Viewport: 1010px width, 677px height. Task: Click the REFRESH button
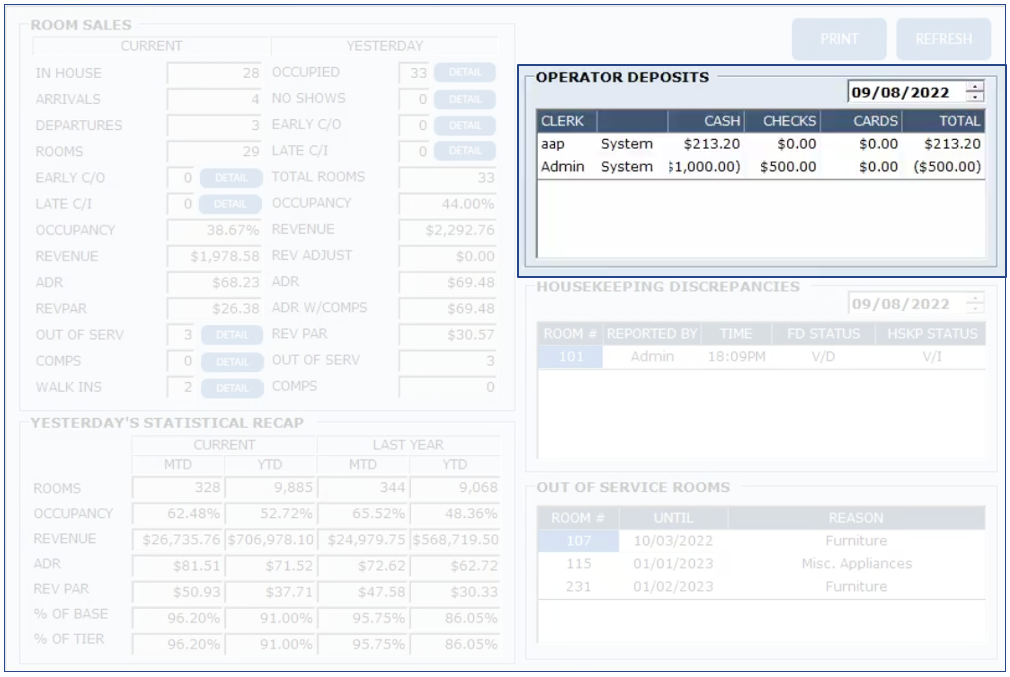[x=943, y=39]
